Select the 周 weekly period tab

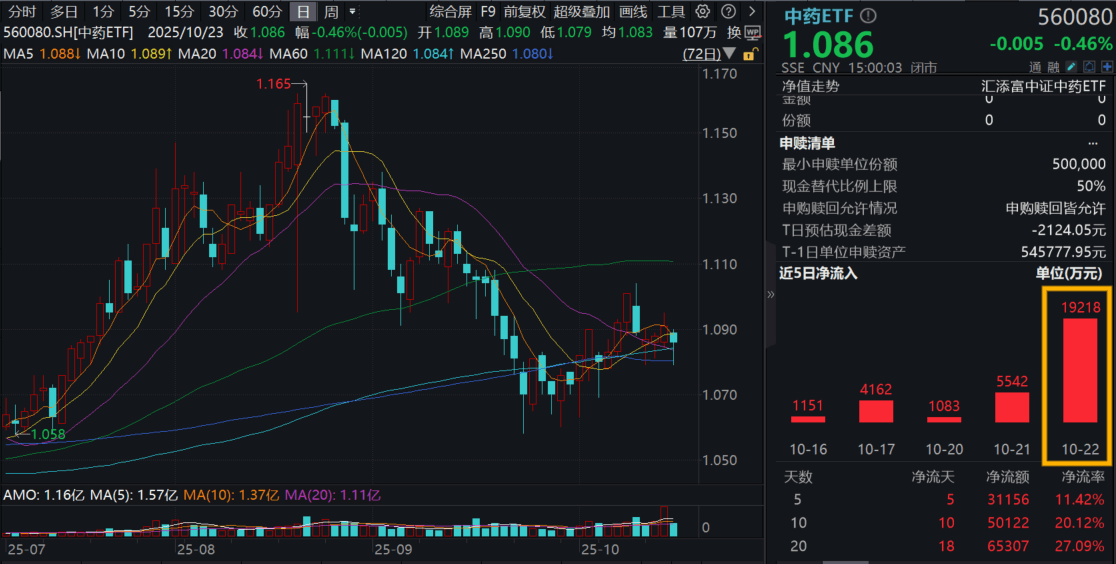point(331,11)
